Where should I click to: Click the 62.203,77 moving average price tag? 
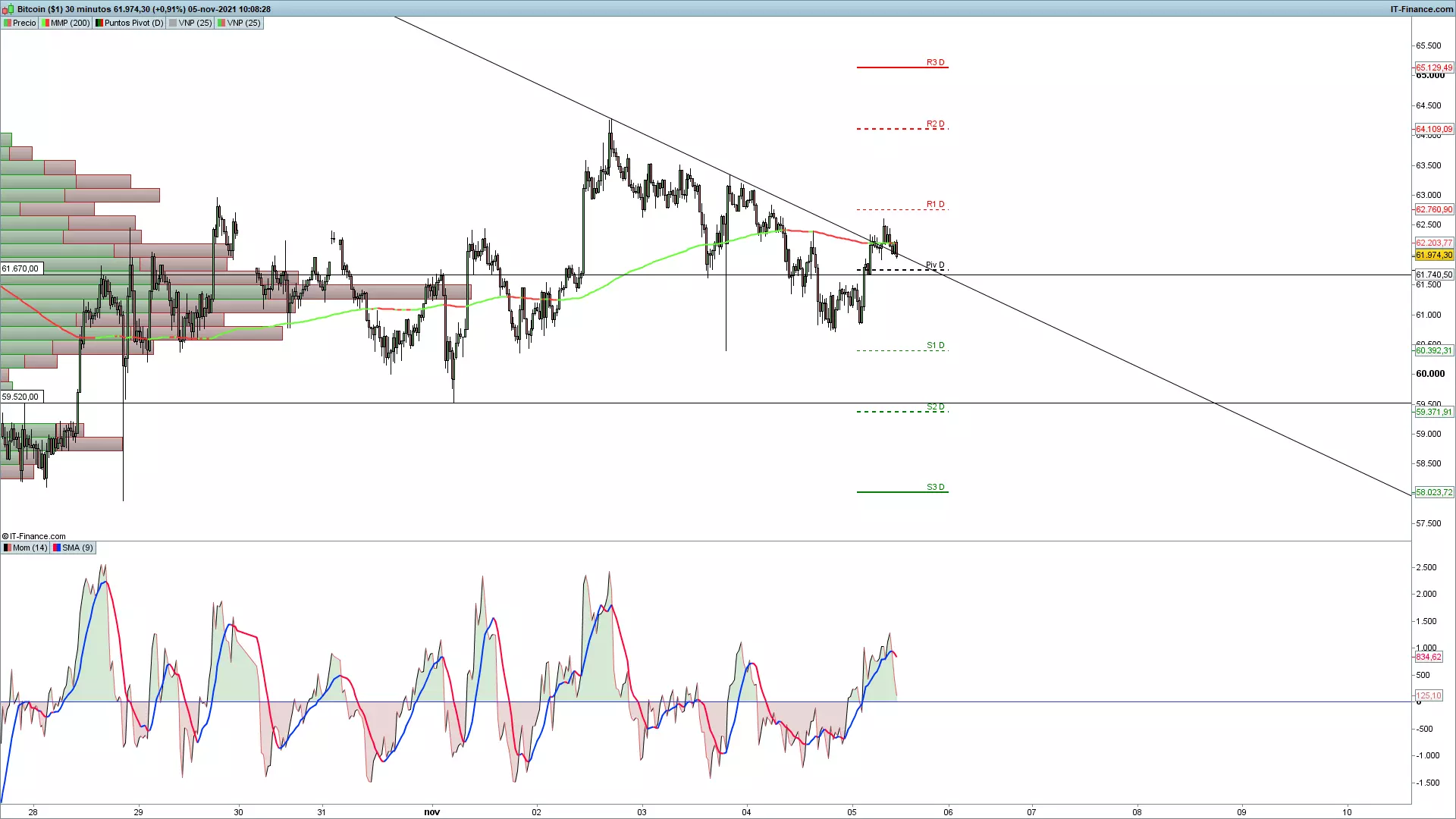point(1434,243)
